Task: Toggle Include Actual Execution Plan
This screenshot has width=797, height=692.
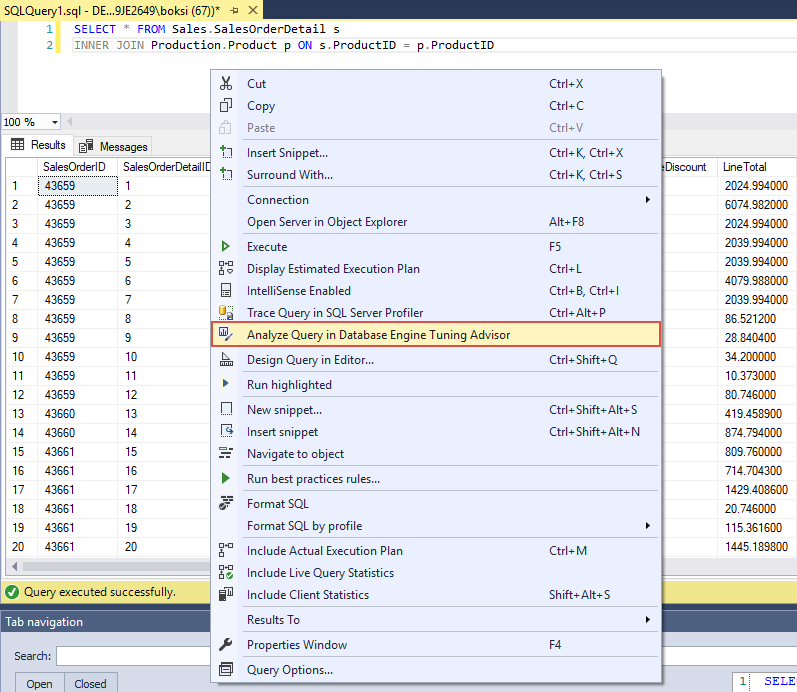Action: (436, 550)
